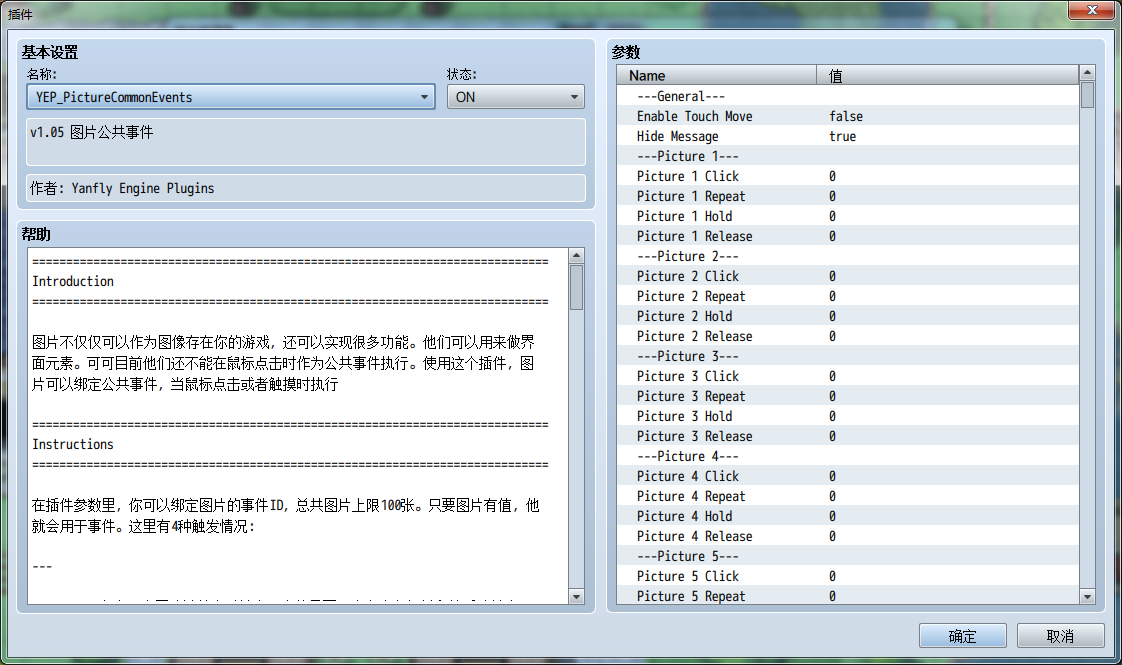Select the ---General--- header row

point(848,96)
